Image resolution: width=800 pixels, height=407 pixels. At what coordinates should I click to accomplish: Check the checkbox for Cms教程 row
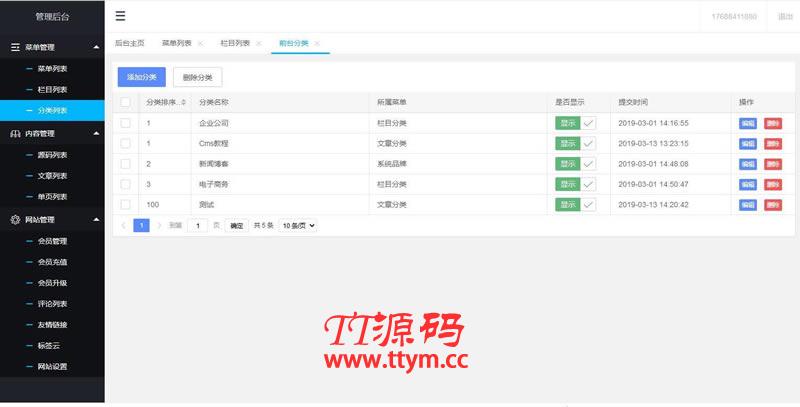coord(125,143)
